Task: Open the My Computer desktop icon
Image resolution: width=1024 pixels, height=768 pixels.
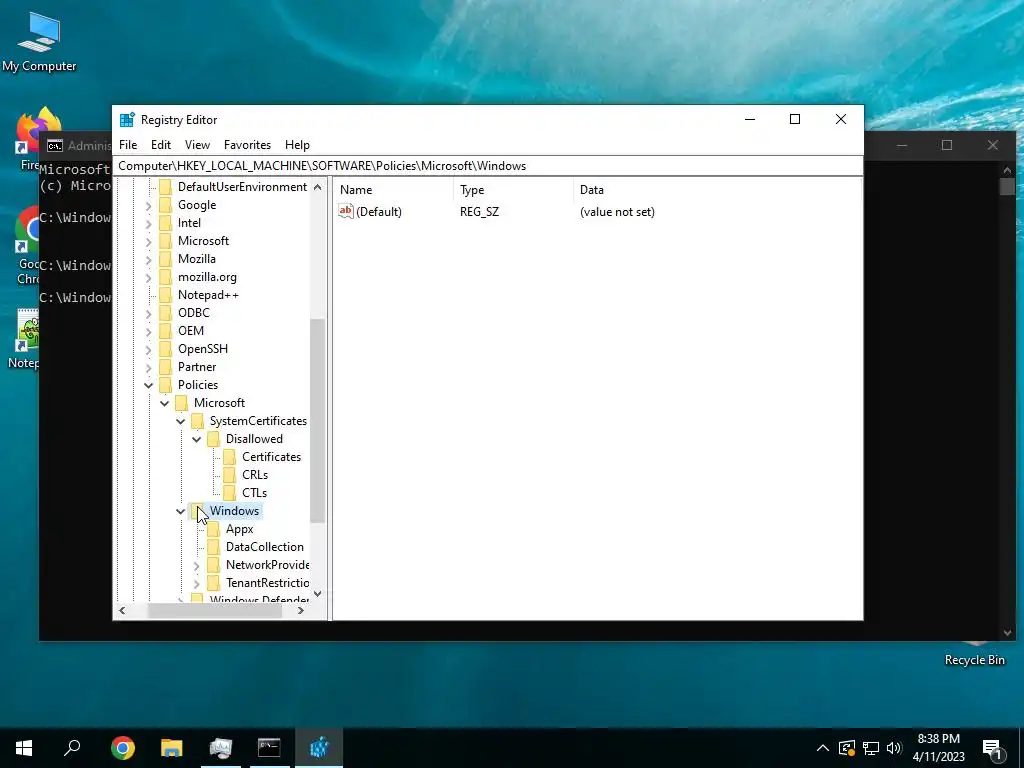Action: [x=39, y=42]
